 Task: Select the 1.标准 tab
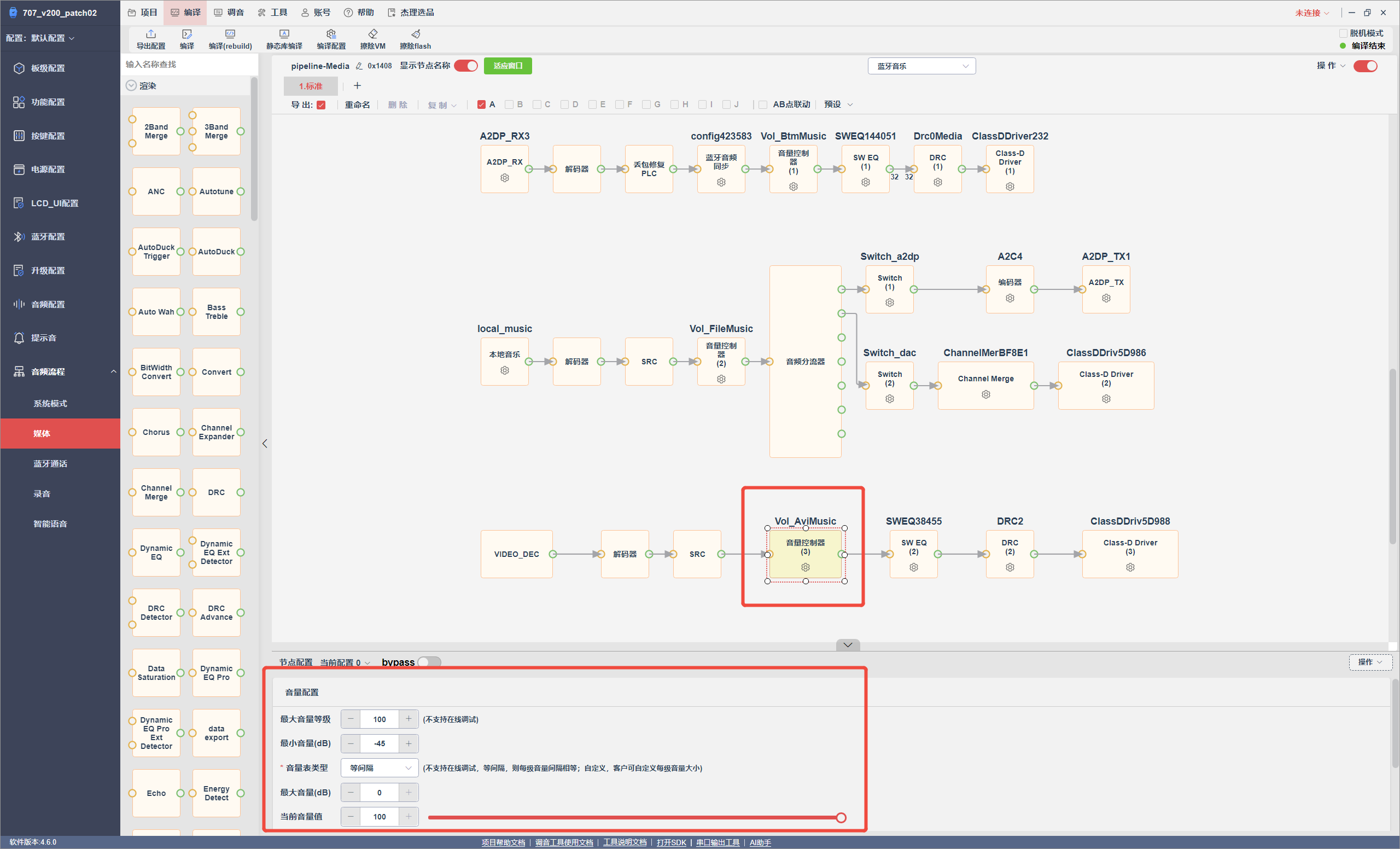point(311,86)
